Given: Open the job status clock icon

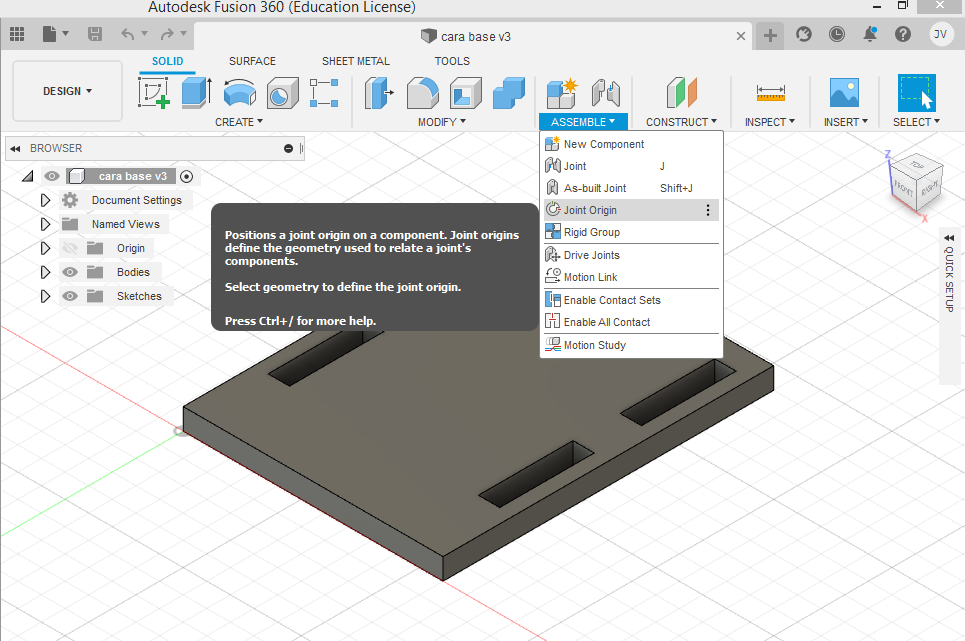Looking at the screenshot, I should tap(837, 34).
